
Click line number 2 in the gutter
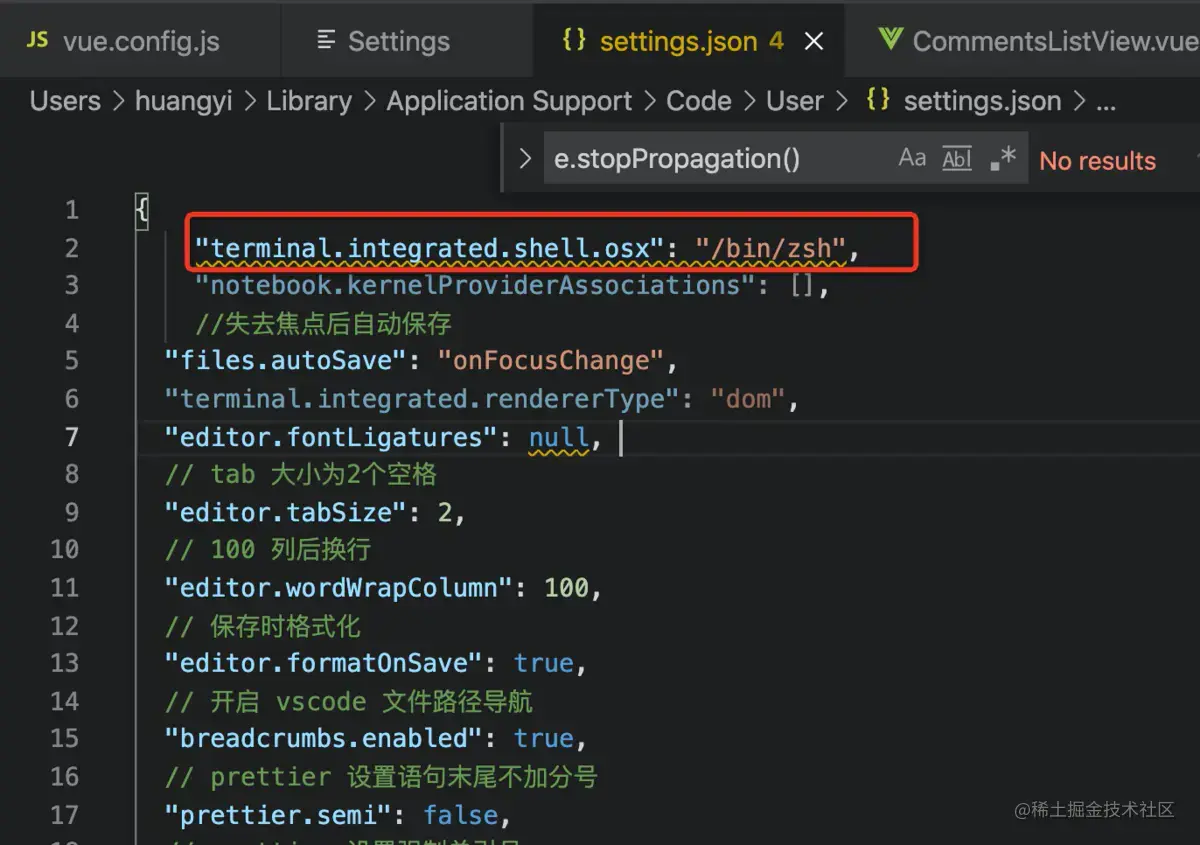pos(71,248)
